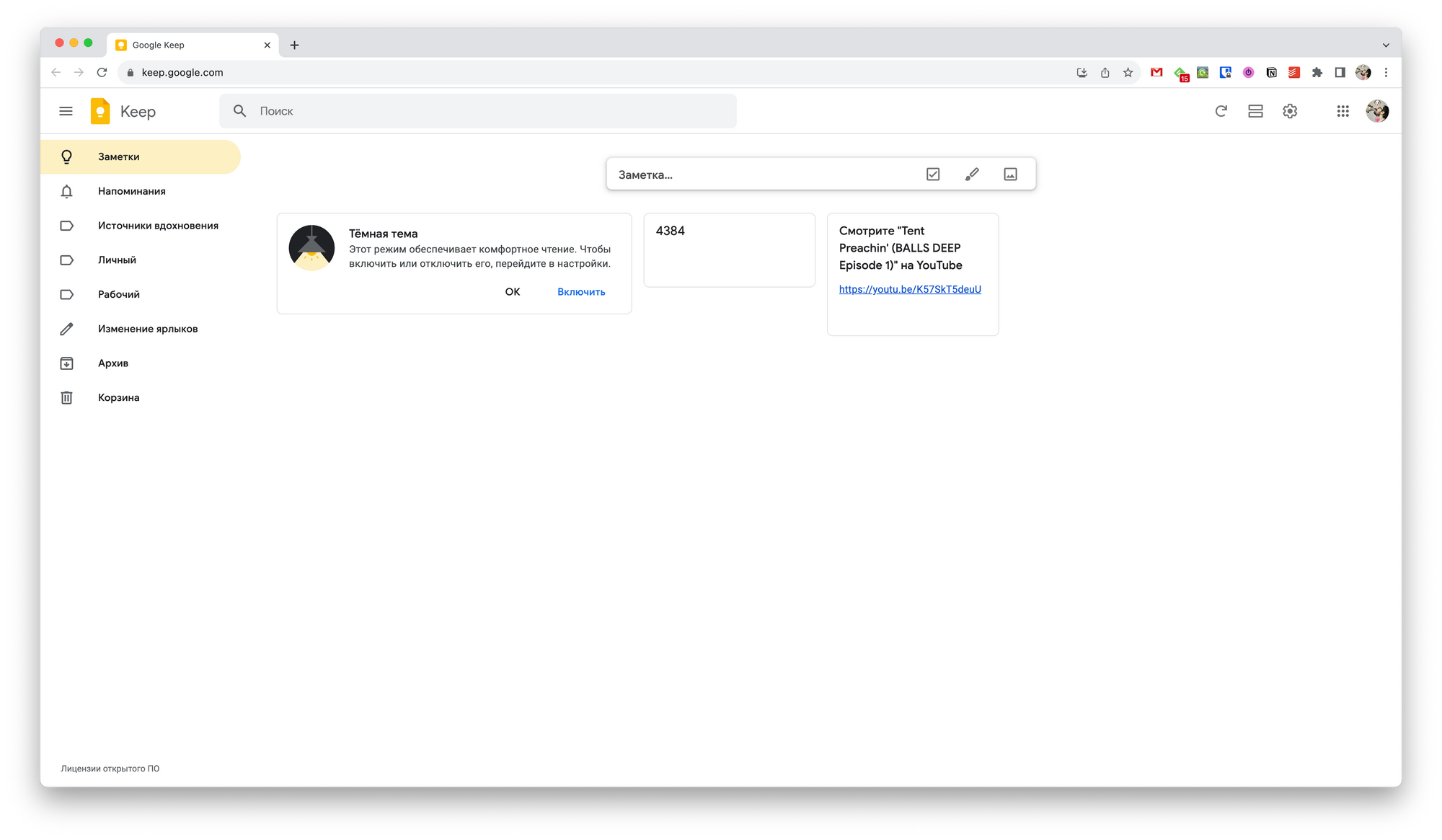Open the Chrome extensions puzzle icon
This screenshot has height=840, width=1442.
tap(1317, 72)
